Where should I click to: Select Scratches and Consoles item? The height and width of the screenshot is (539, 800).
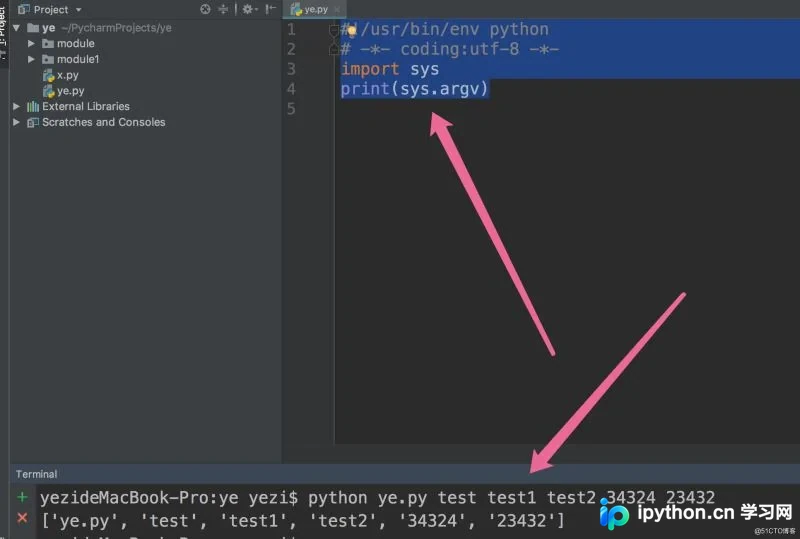pos(96,122)
